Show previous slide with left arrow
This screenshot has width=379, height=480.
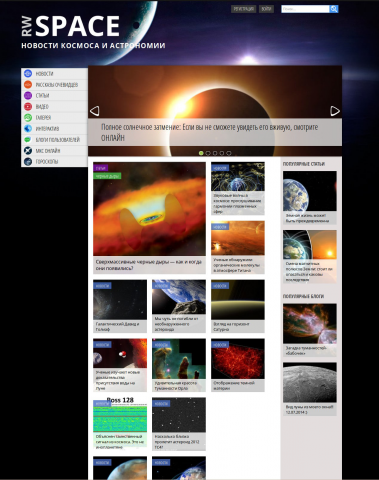(x=95, y=111)
